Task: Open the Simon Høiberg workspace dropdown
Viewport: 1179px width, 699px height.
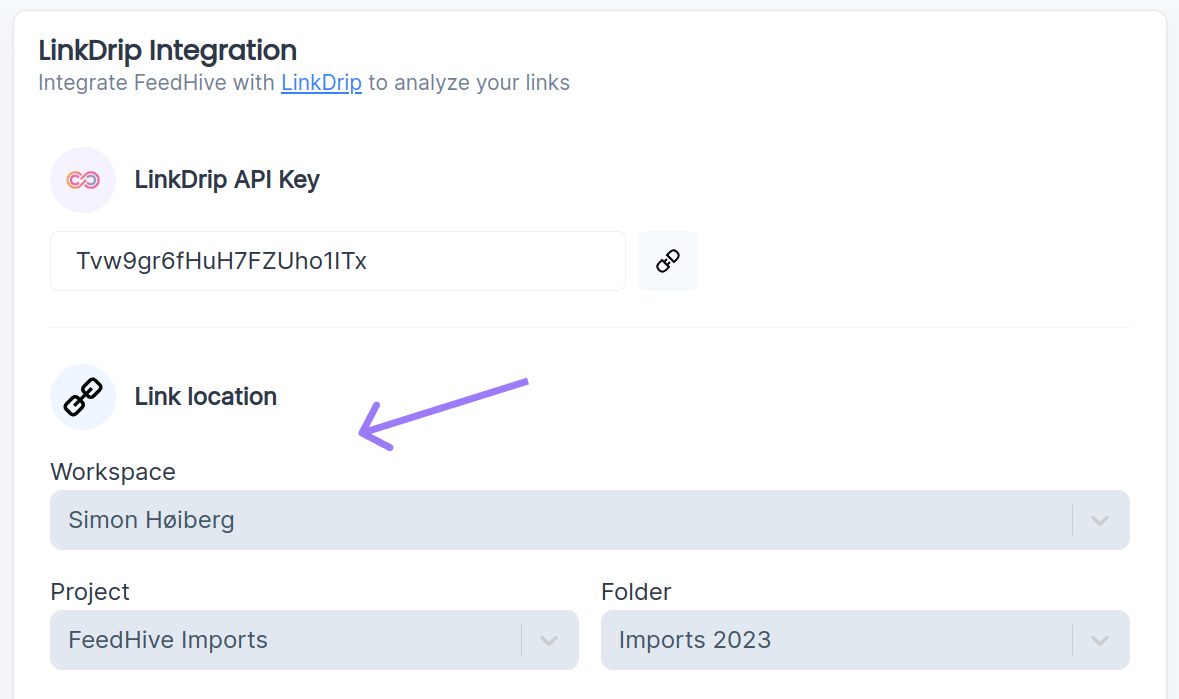Action: (560, 520)
